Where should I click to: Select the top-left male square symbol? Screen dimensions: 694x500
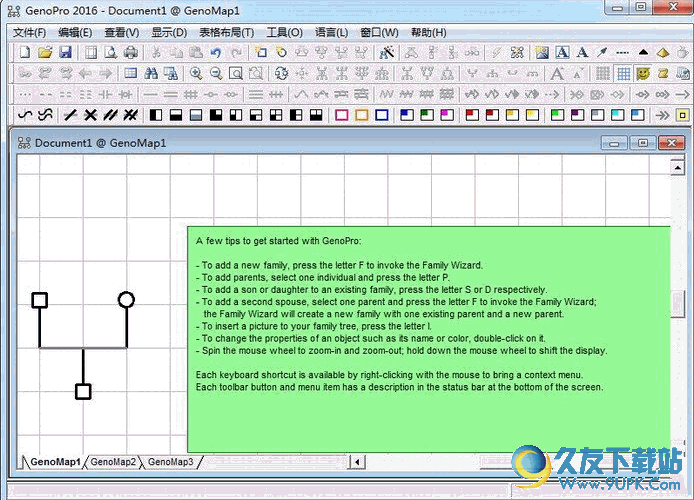coord(40,300)
